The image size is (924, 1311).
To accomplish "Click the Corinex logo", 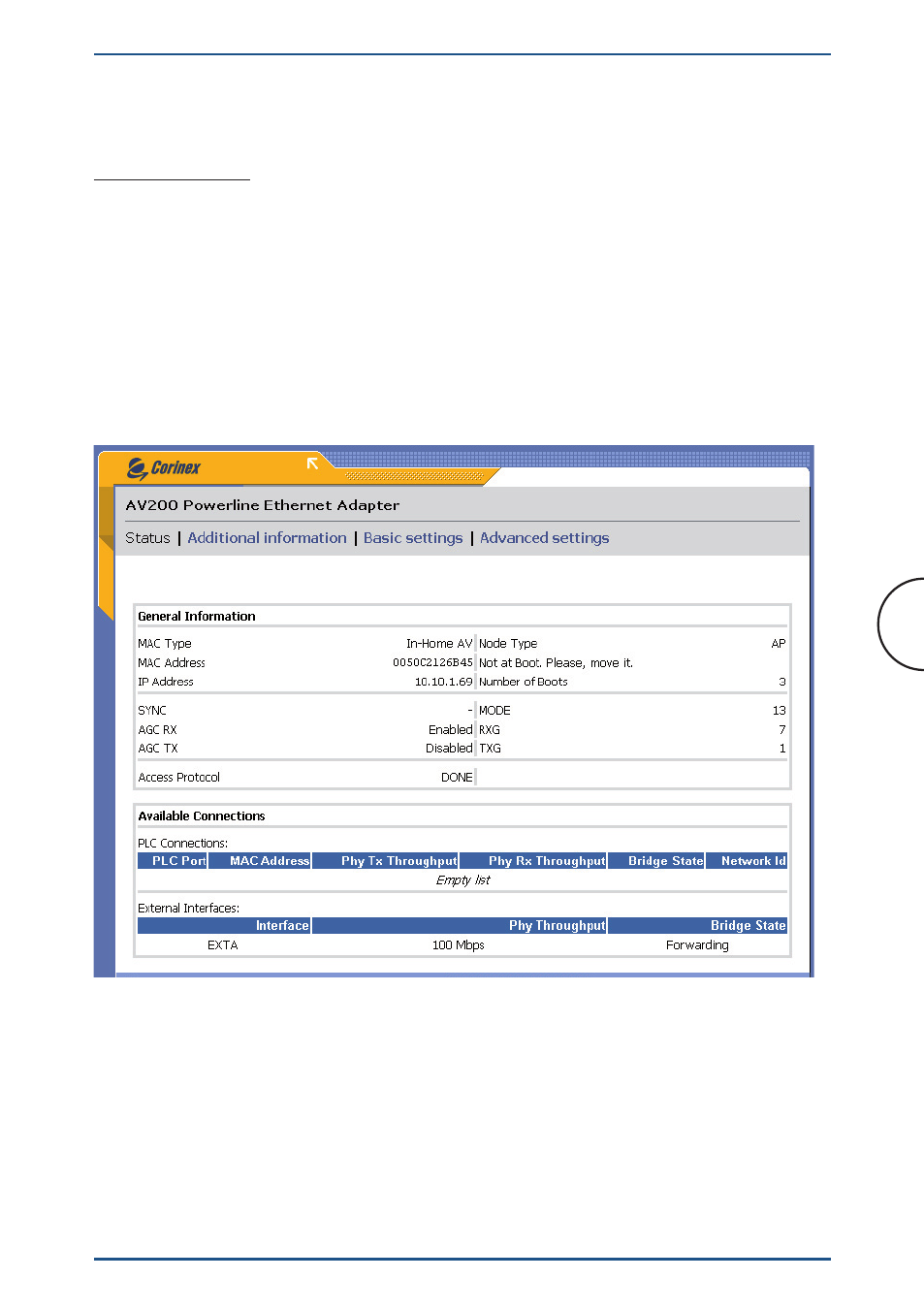I will coord(164,468).
